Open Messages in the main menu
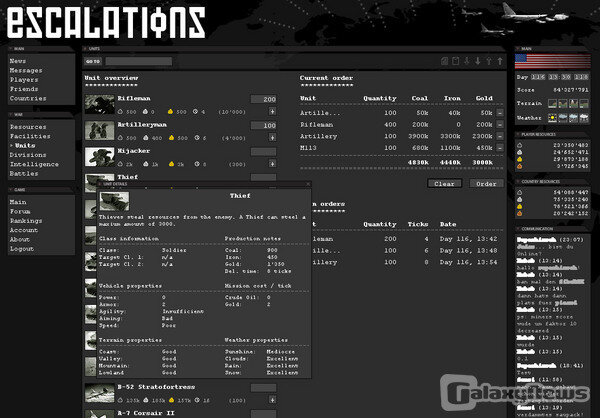 click(x=26, y=70)
